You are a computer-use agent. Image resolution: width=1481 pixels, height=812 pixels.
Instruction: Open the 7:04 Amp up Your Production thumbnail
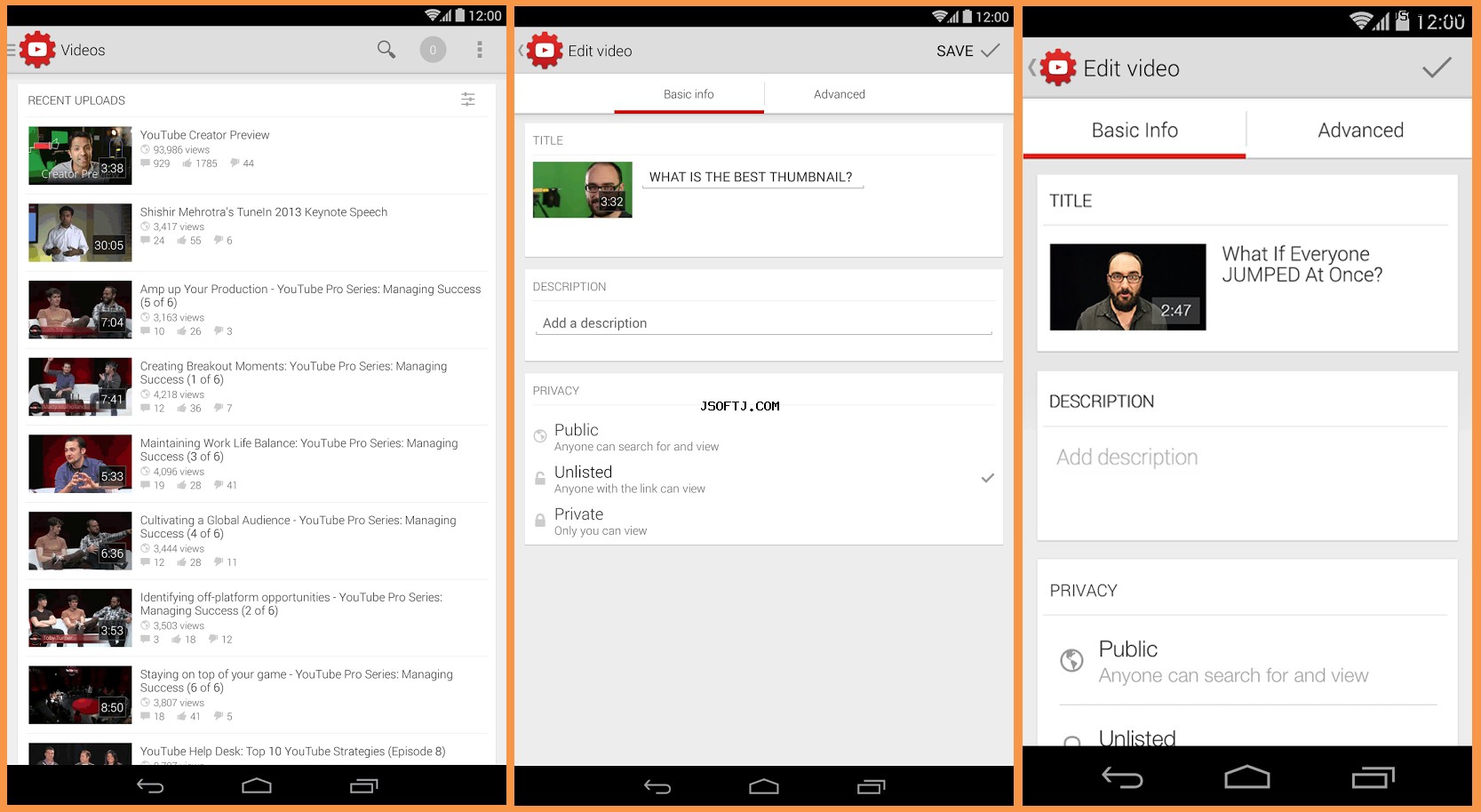point(80,310)
